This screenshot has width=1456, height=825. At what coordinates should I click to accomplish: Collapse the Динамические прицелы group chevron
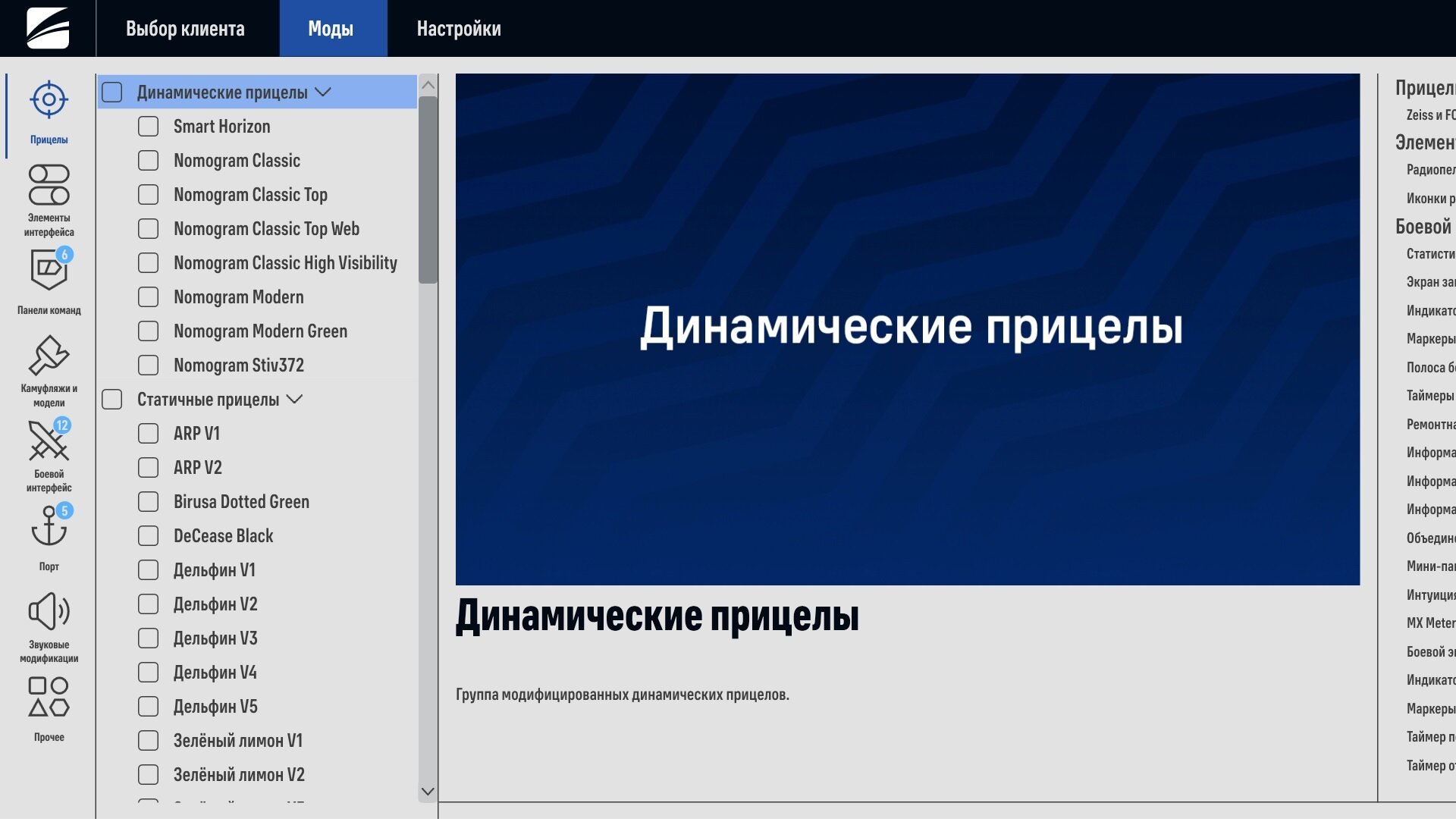tap(323, 93)
